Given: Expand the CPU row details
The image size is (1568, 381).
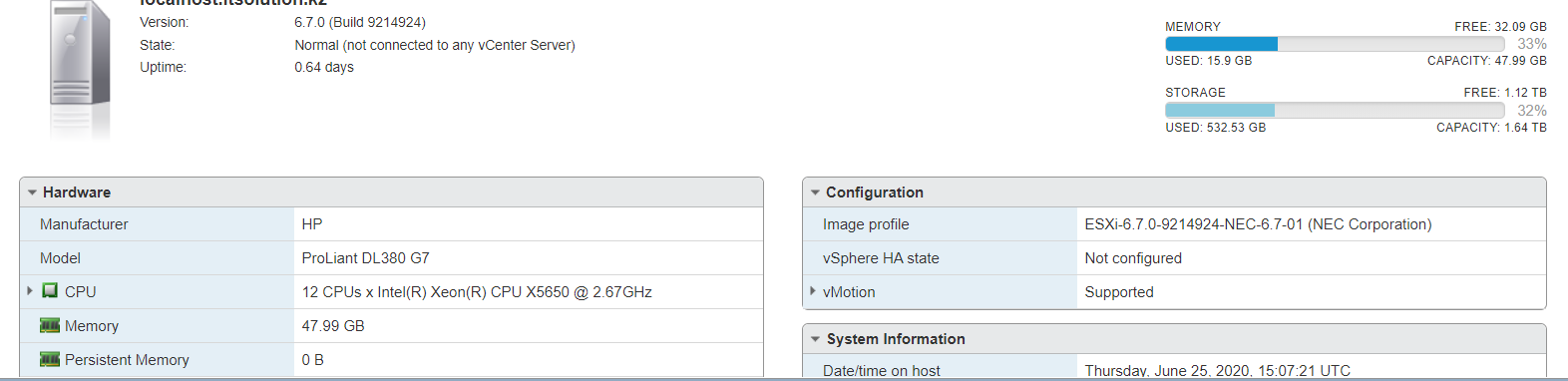Looking at the screenshot, I should (30, 291).
